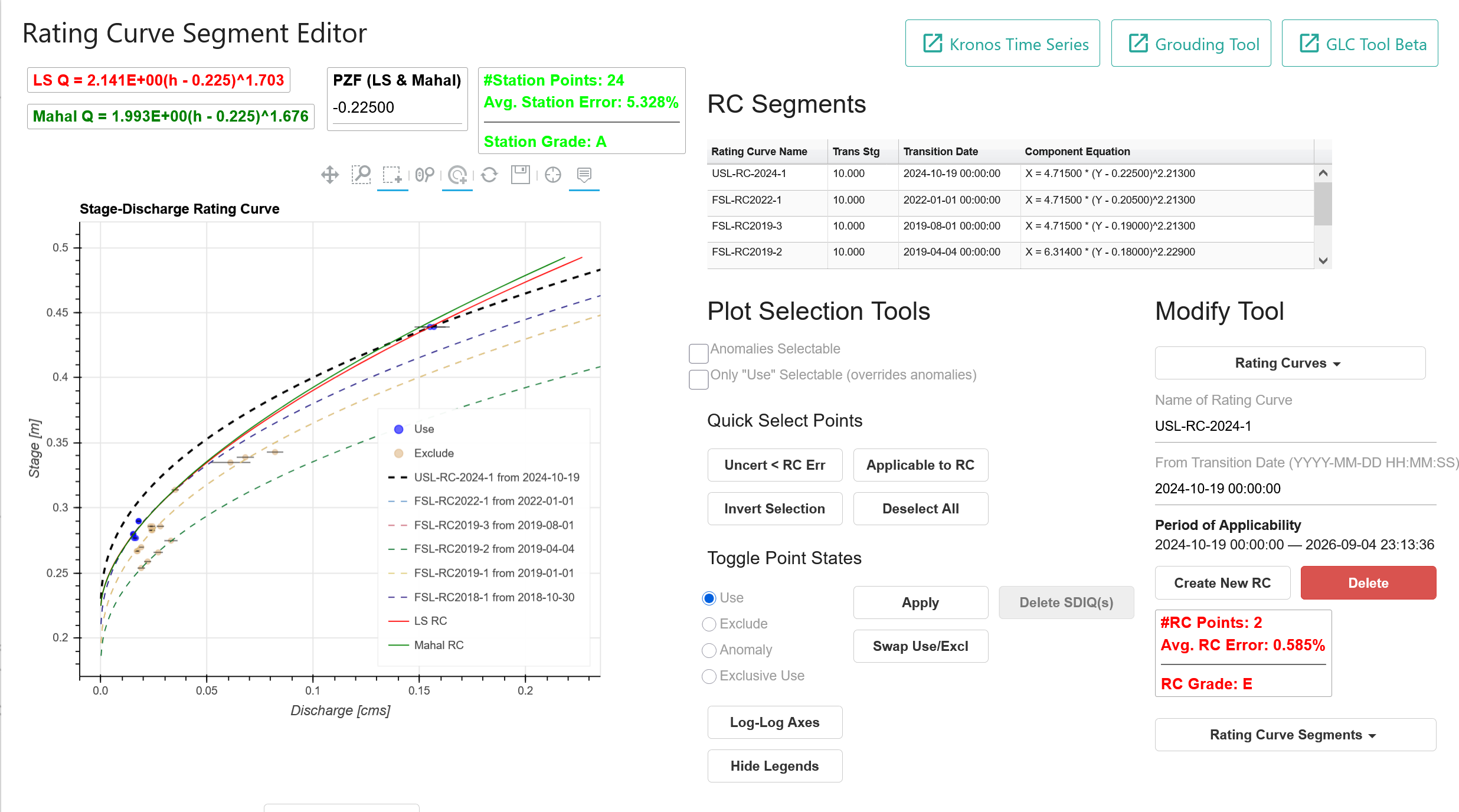Save the plot as image
Screen dimensions: 1459x812
(521, 175)
